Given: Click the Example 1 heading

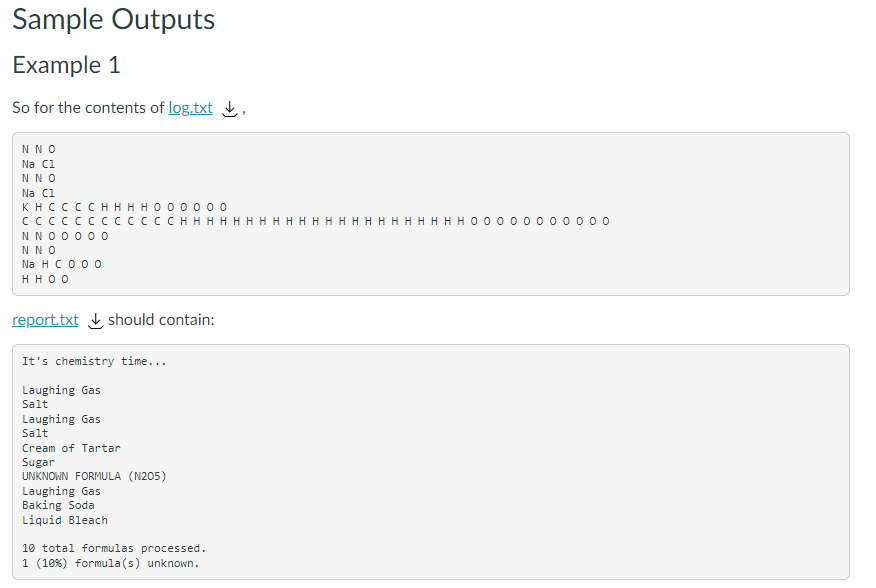Looking at the screenshot, I should (x=66, y=65).
